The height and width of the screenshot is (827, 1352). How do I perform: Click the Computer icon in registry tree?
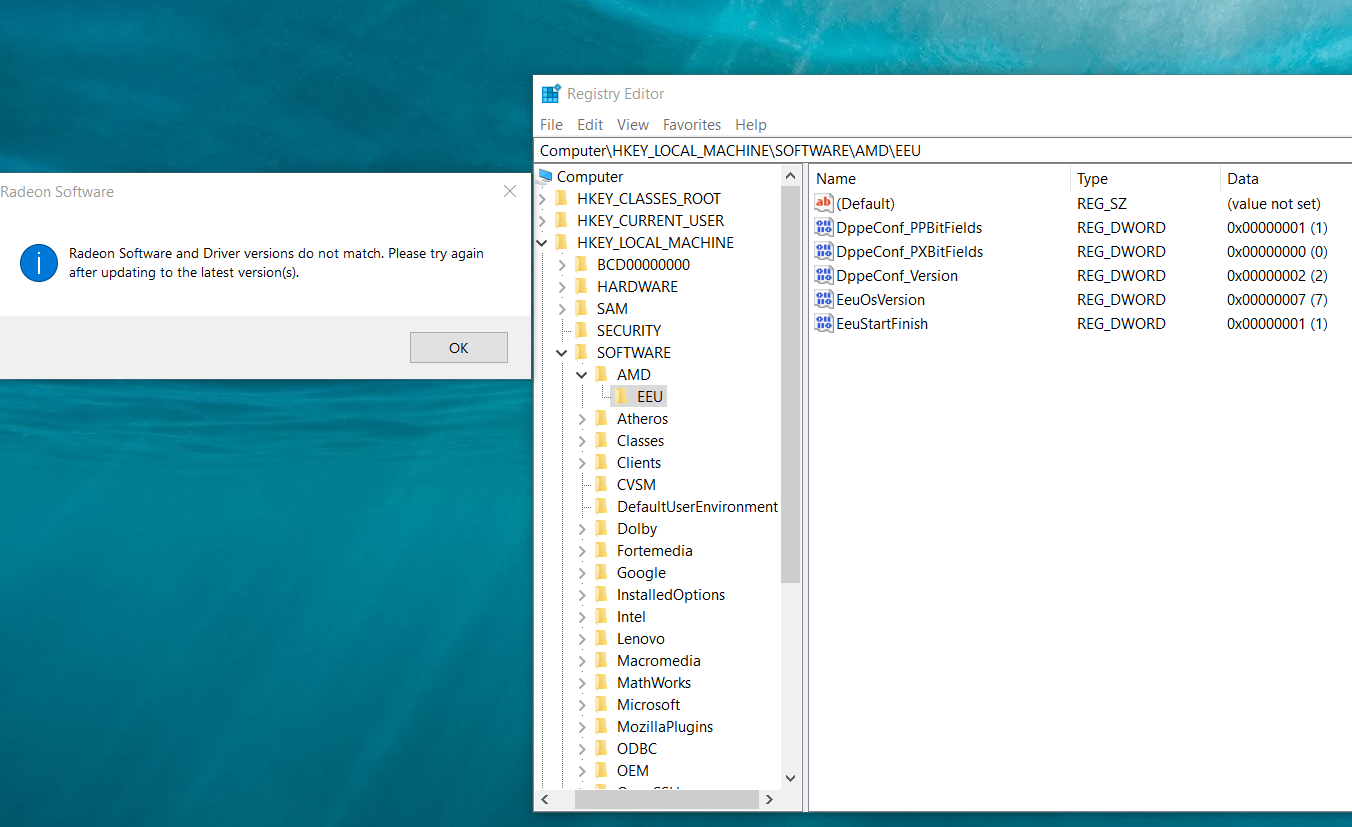click(x=545, y=176)
